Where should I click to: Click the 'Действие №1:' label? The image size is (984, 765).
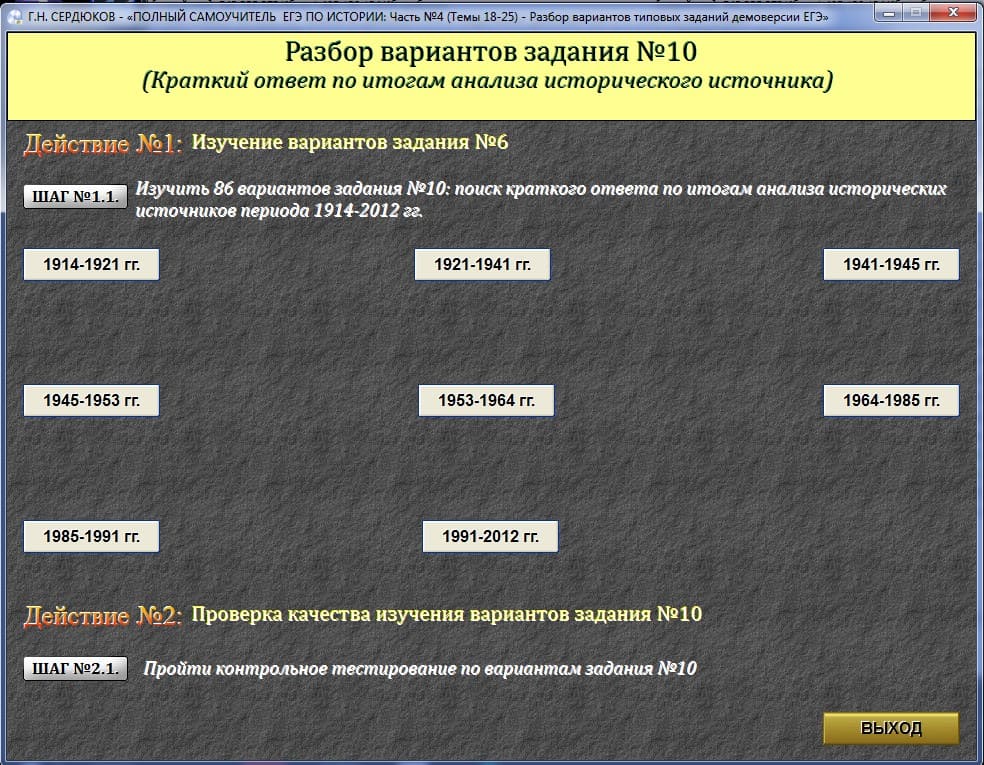click(x=103, y=144)
